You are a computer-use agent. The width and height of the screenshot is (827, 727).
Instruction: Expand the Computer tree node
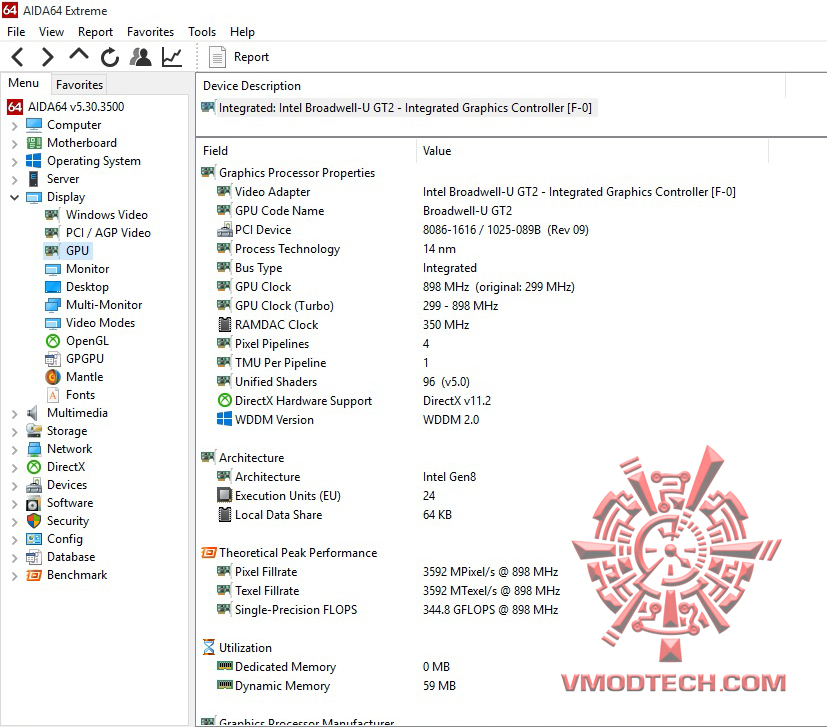click(x=14, y=126)
